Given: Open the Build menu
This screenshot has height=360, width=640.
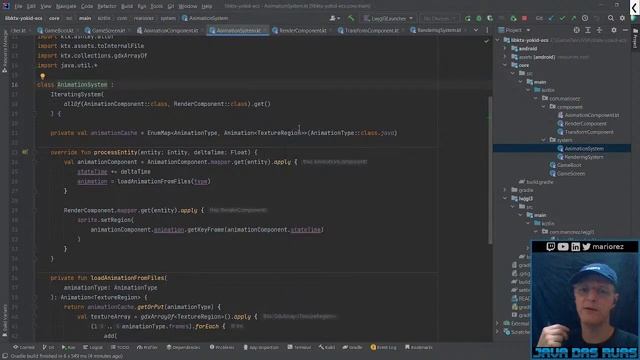Looking at the screenshot, I should [127, 7].
